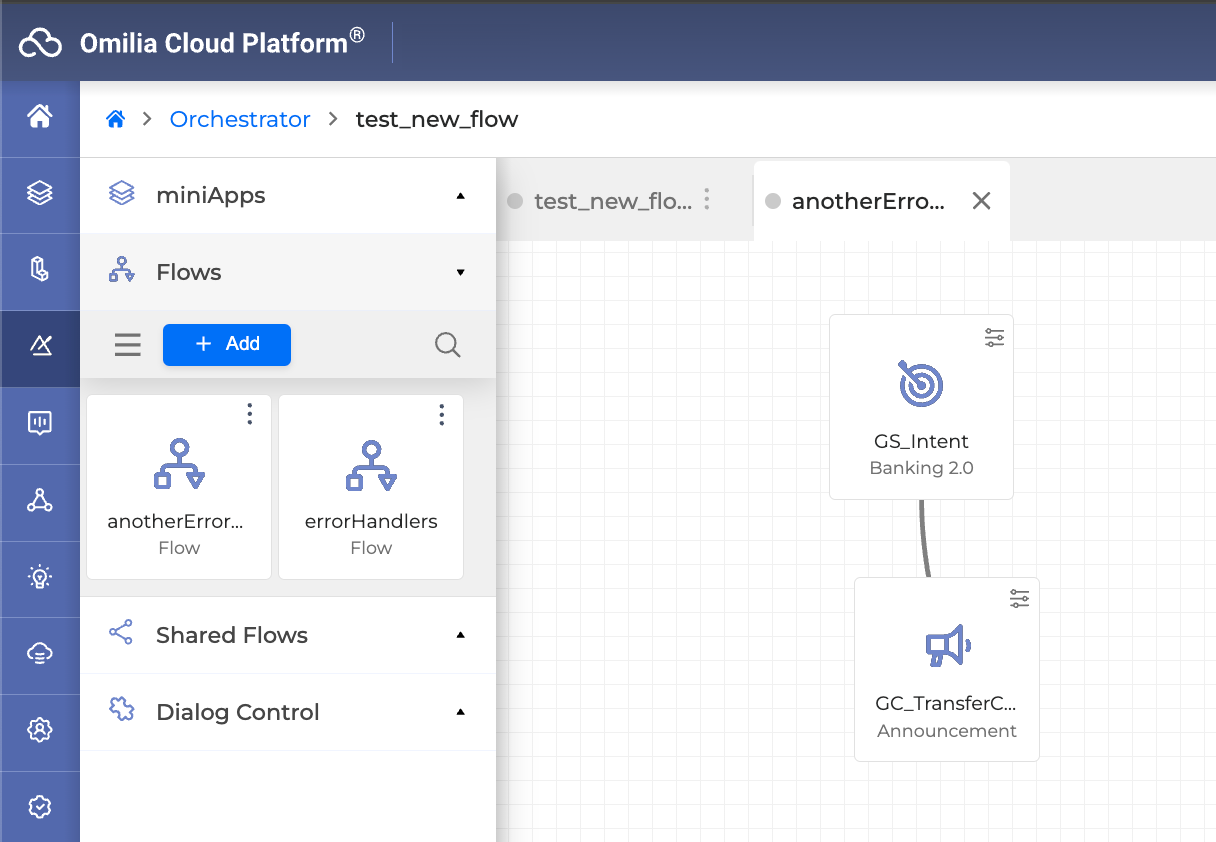Click the cloud icon in left sidebar
1216x842 pixels.
40,654
